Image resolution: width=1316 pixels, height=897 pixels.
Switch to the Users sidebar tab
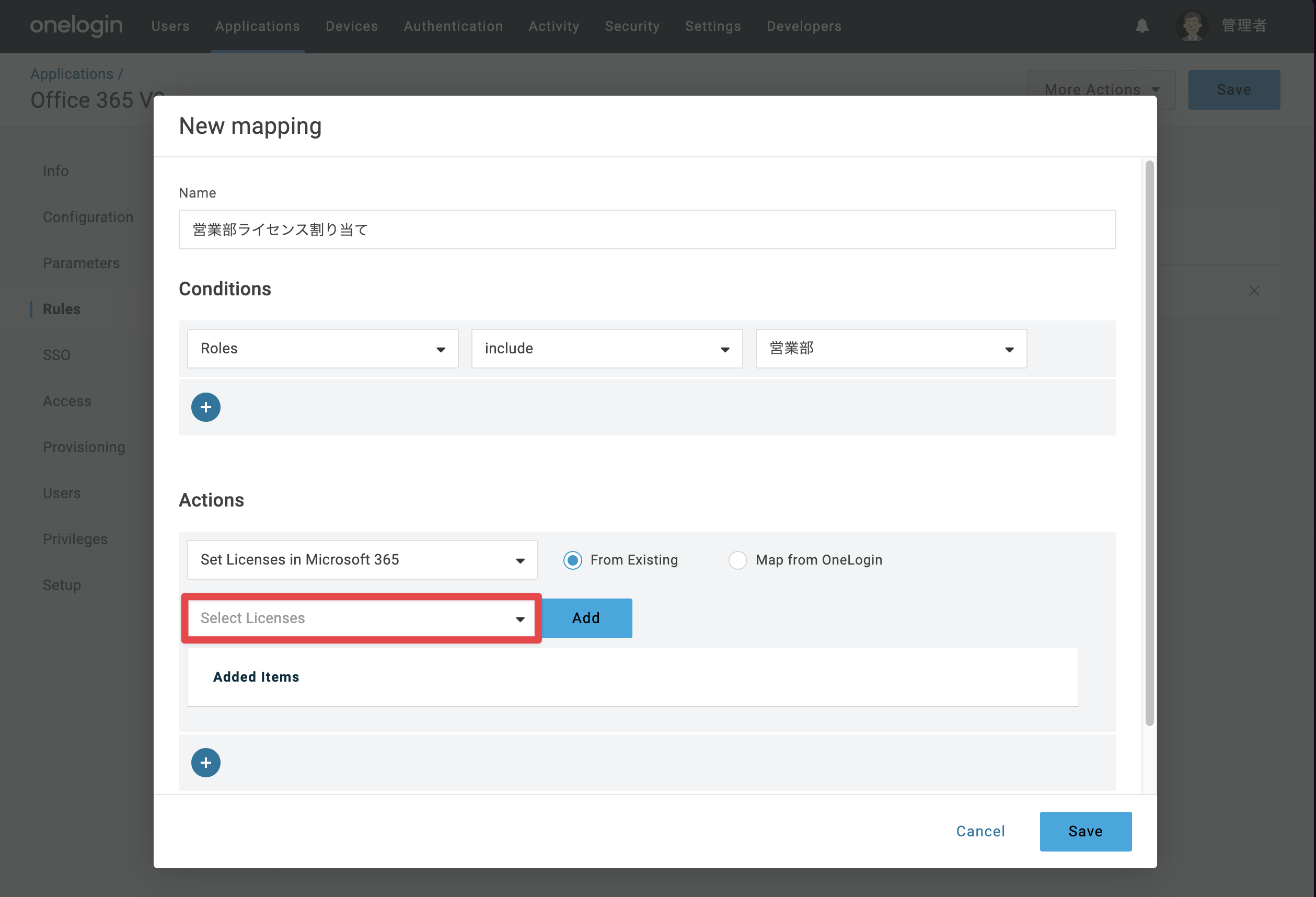(x=62, y=493)
